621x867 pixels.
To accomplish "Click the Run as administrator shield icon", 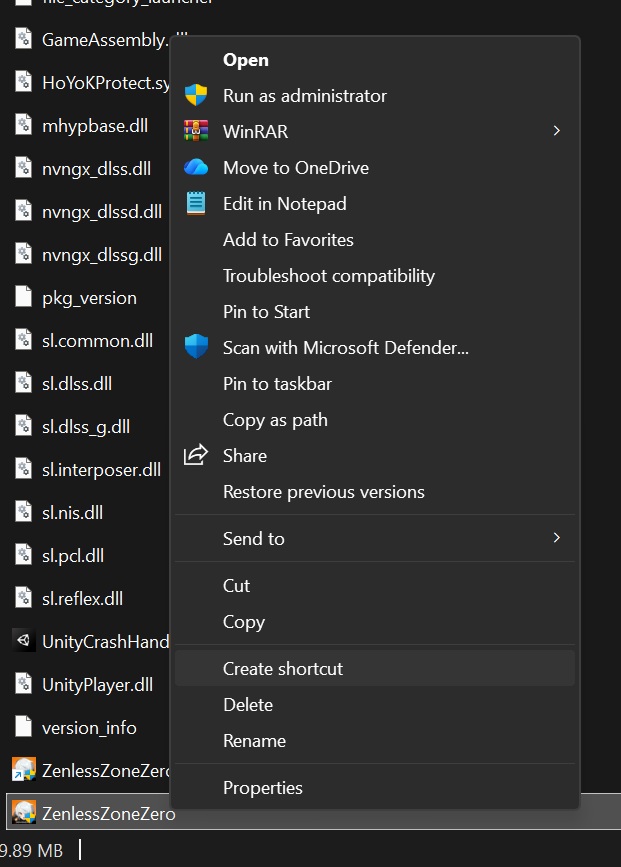I will [x=196, y=96].
